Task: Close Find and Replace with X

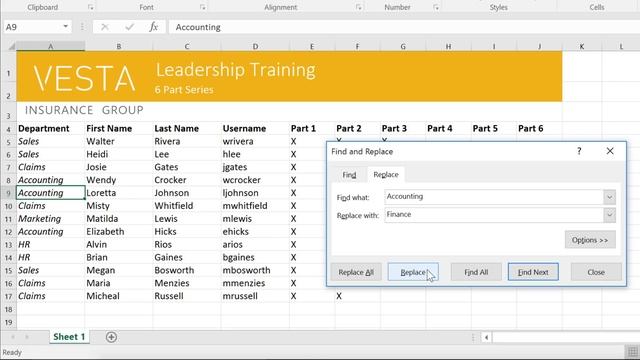Action: (610, 151)
